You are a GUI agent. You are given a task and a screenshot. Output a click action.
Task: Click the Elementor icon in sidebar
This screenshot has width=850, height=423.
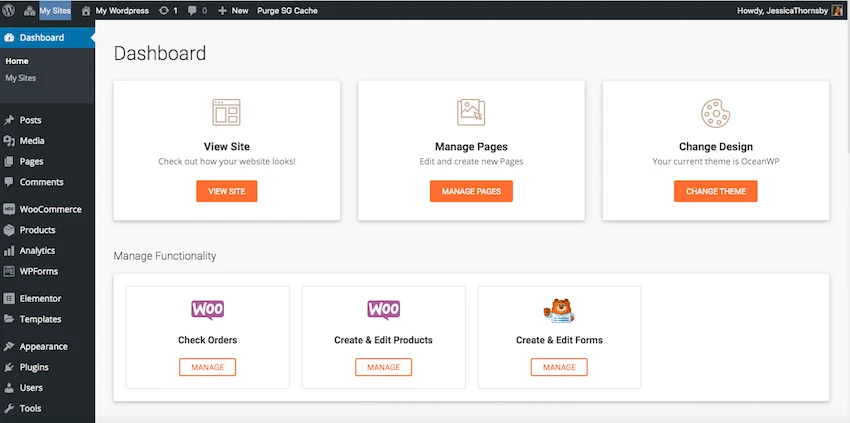pos(9,298)
